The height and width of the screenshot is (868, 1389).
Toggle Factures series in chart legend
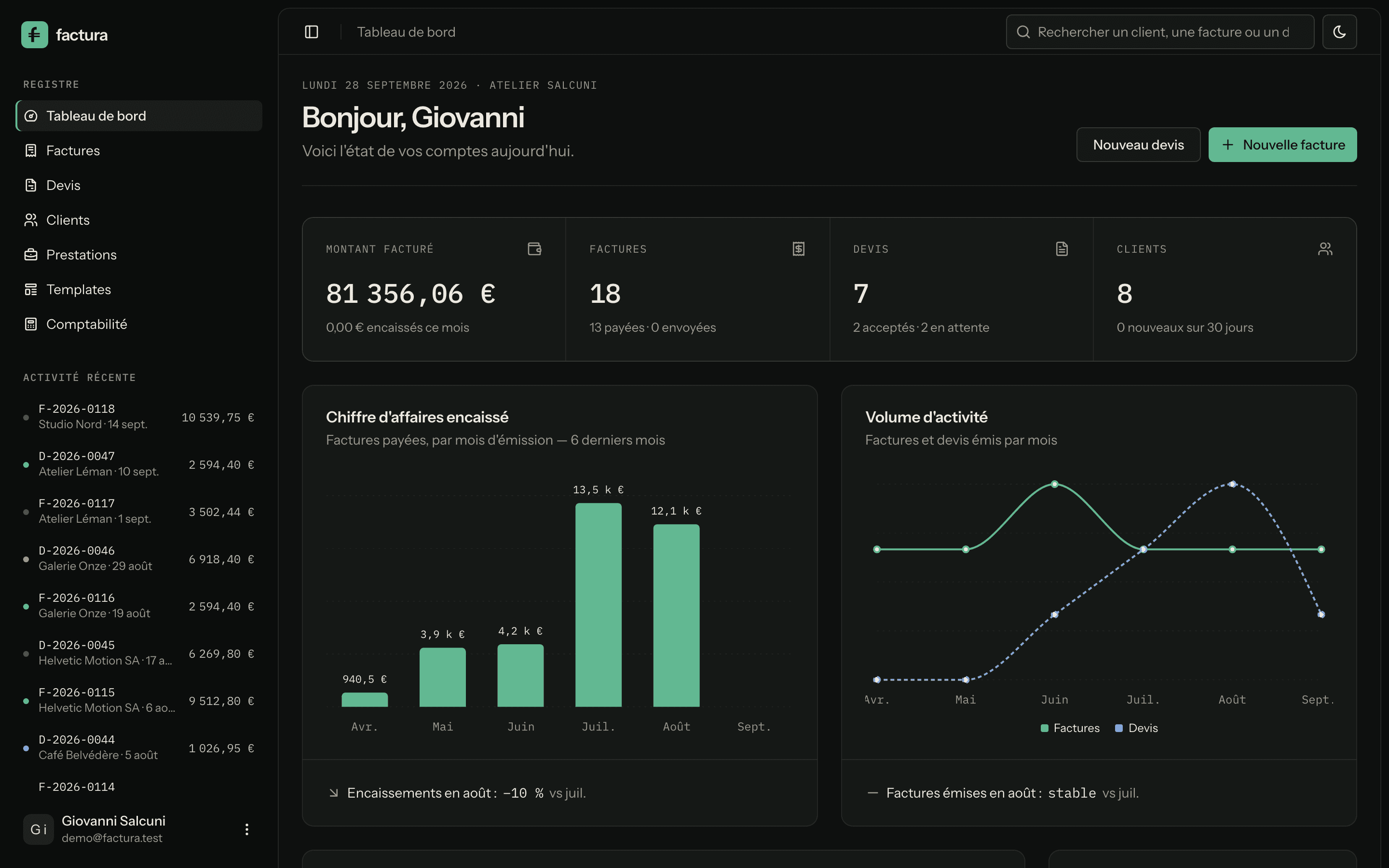coord(1070,728)
